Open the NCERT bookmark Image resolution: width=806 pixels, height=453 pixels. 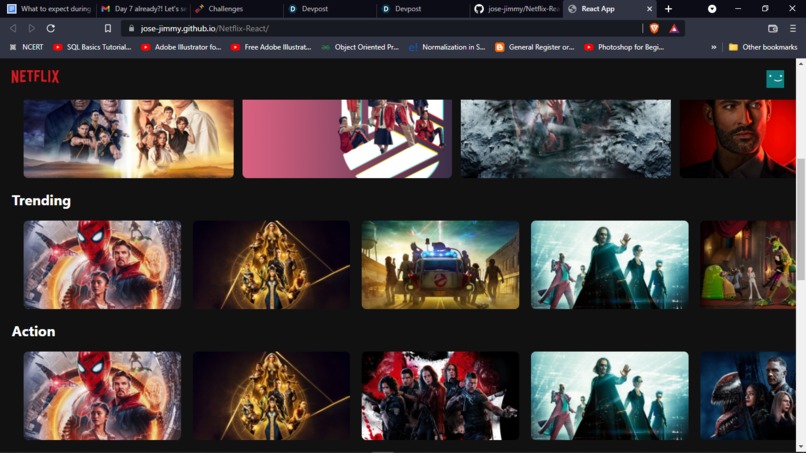(27, 47)
